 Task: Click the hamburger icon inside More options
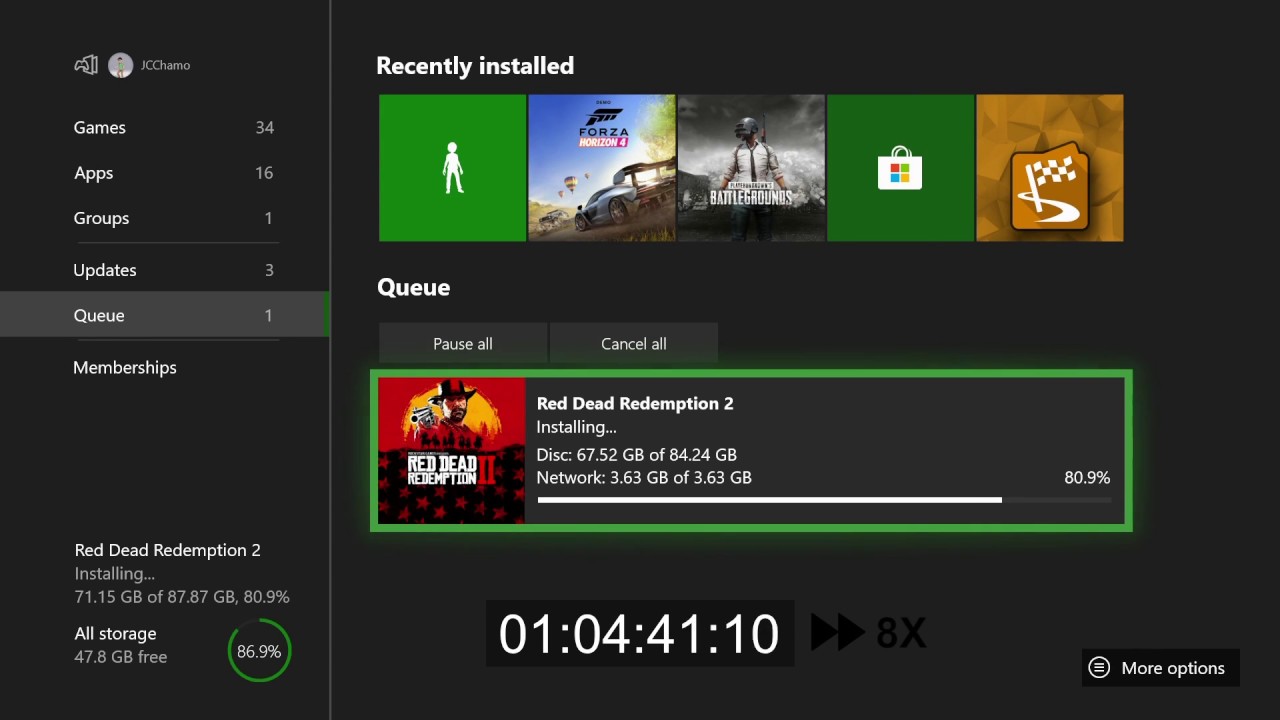click(x=1099, y=668)
